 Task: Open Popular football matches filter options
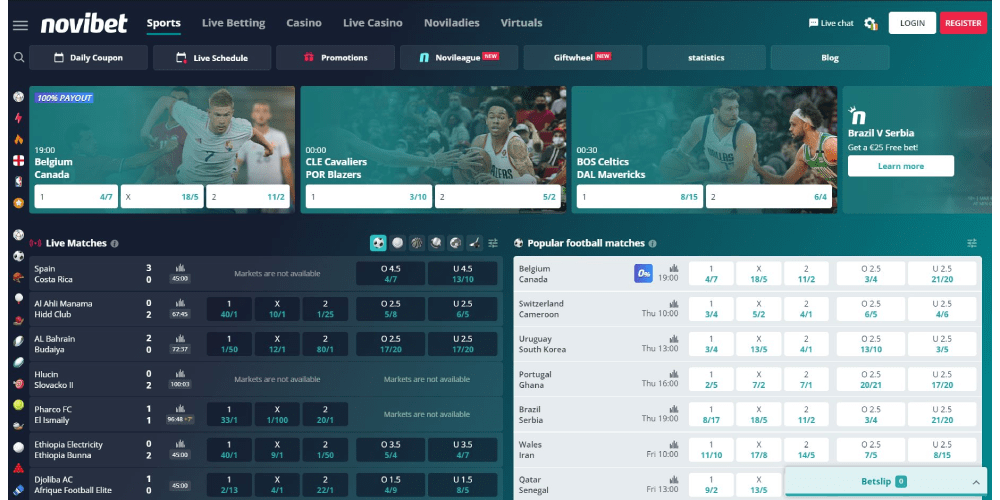pos(972,243)
